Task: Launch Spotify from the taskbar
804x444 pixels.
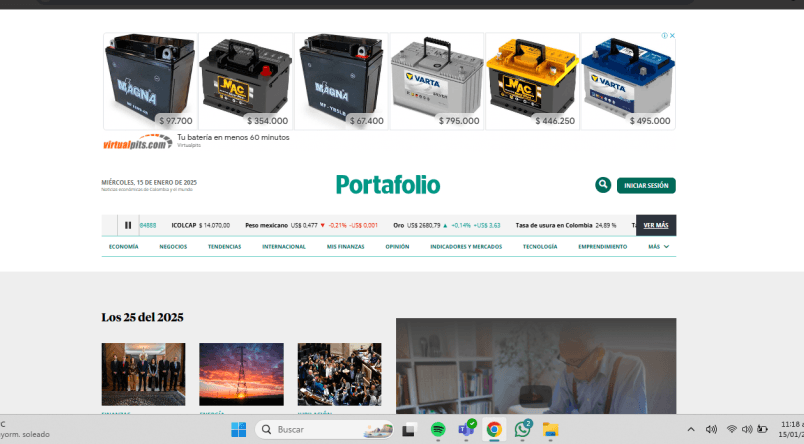Action: point(437,430)
